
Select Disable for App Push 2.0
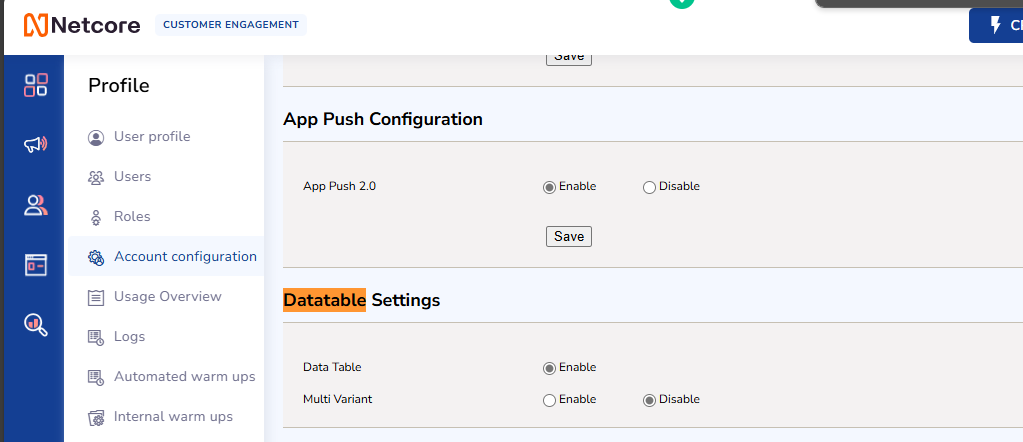[649, 187]
